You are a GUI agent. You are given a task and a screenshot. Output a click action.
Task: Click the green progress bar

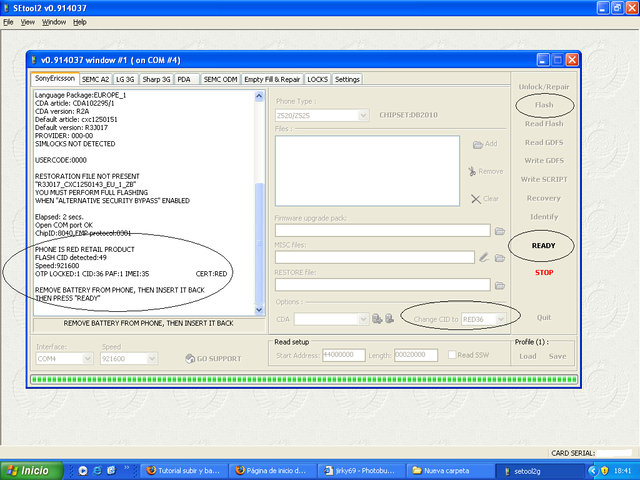click(304, 380)
